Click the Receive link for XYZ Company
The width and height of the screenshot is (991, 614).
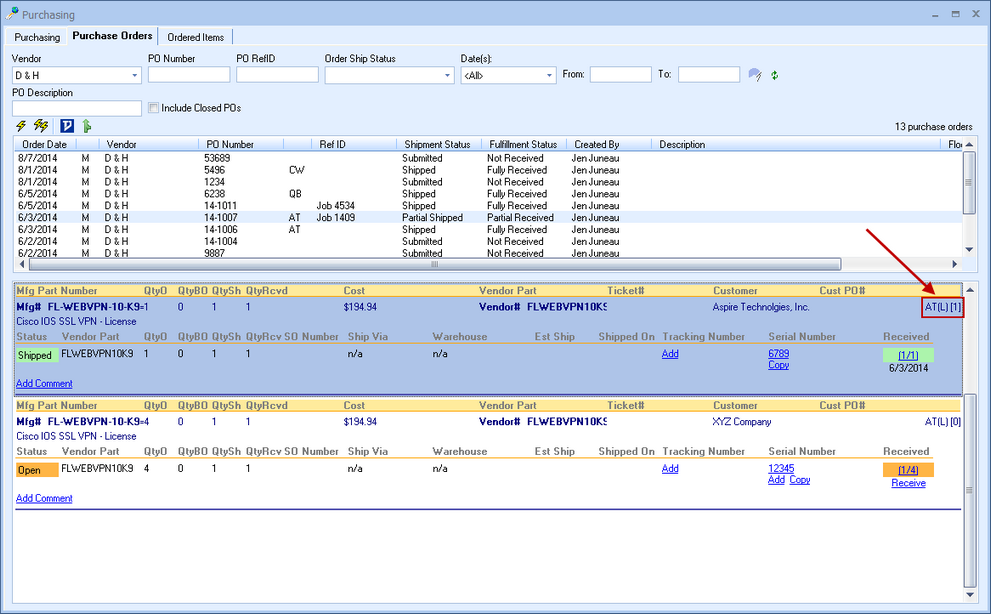tap(908, 483)
